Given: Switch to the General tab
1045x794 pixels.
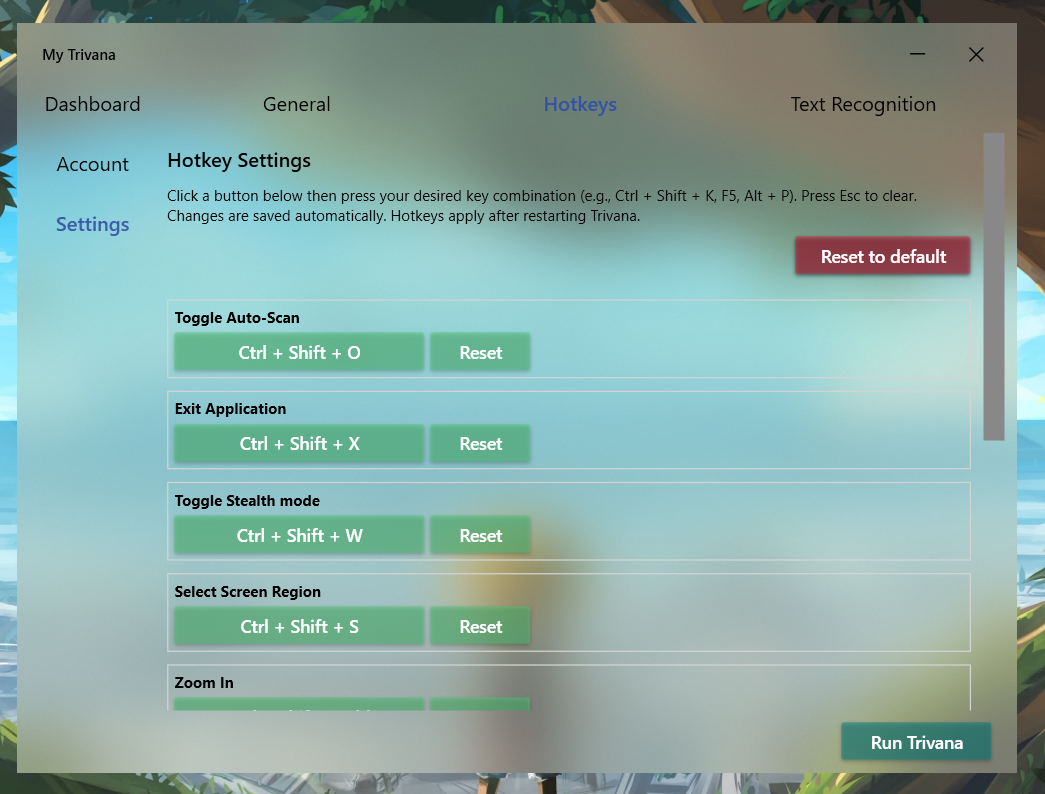Looking at the screenshot, I should pyautogui.click(x=297, y=104).
